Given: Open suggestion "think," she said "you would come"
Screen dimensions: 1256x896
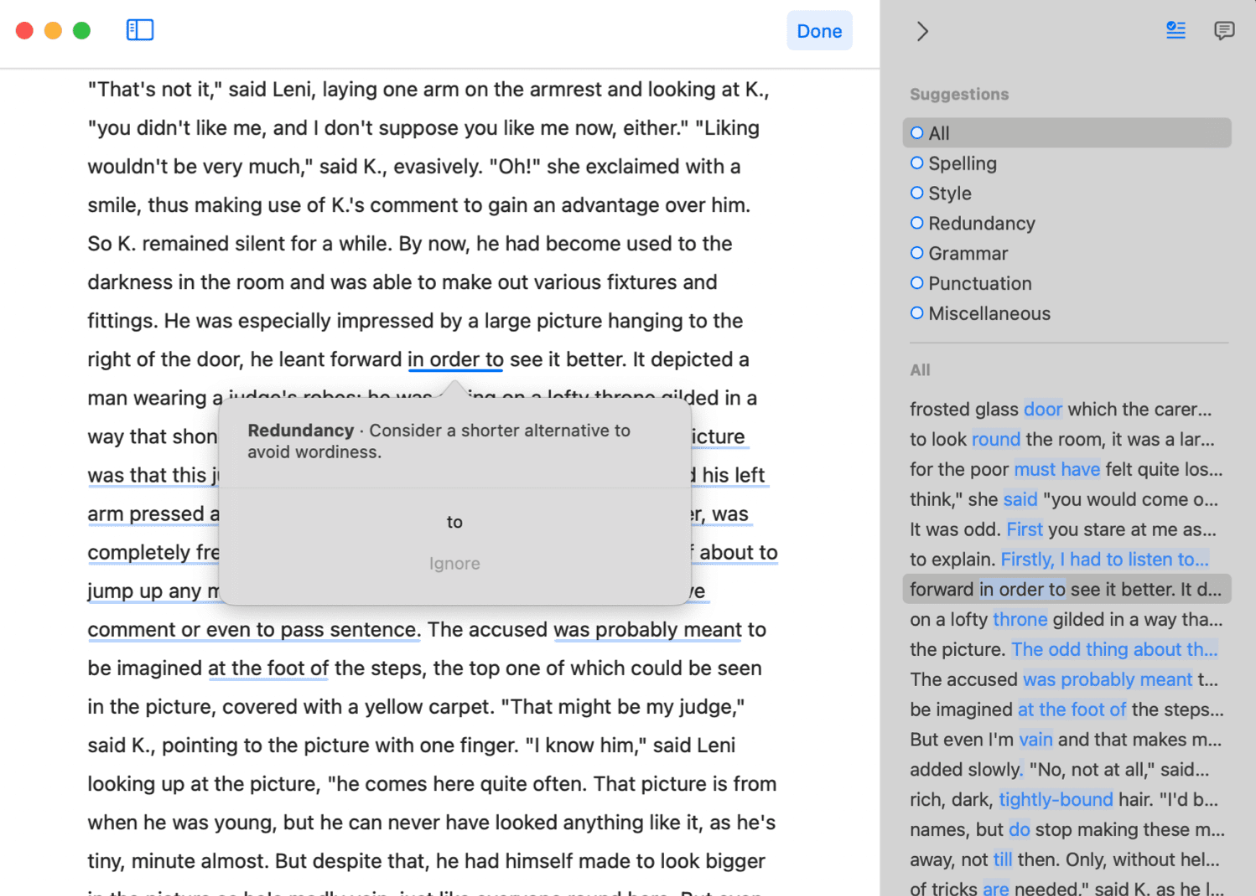Looking at the screenshot, I should point(1067,499).
